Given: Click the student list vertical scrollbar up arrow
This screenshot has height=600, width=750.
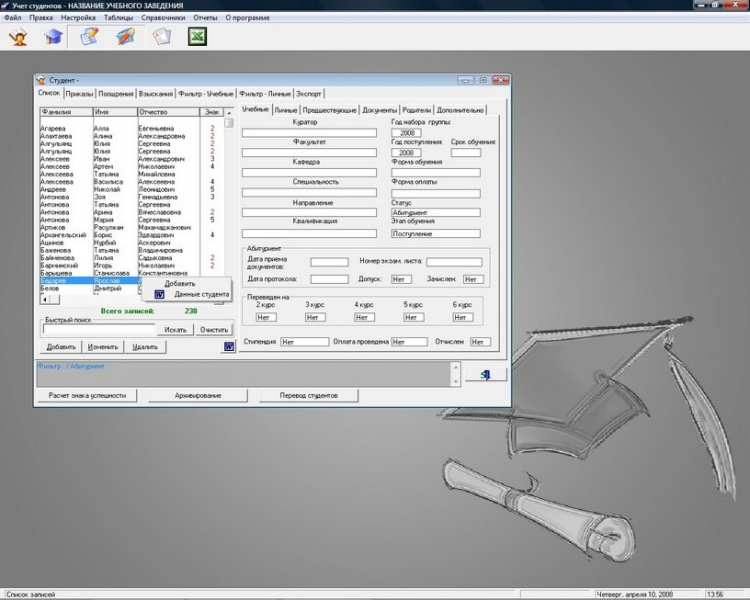Looking at the screenshot, I should click(x=229, y=113).
